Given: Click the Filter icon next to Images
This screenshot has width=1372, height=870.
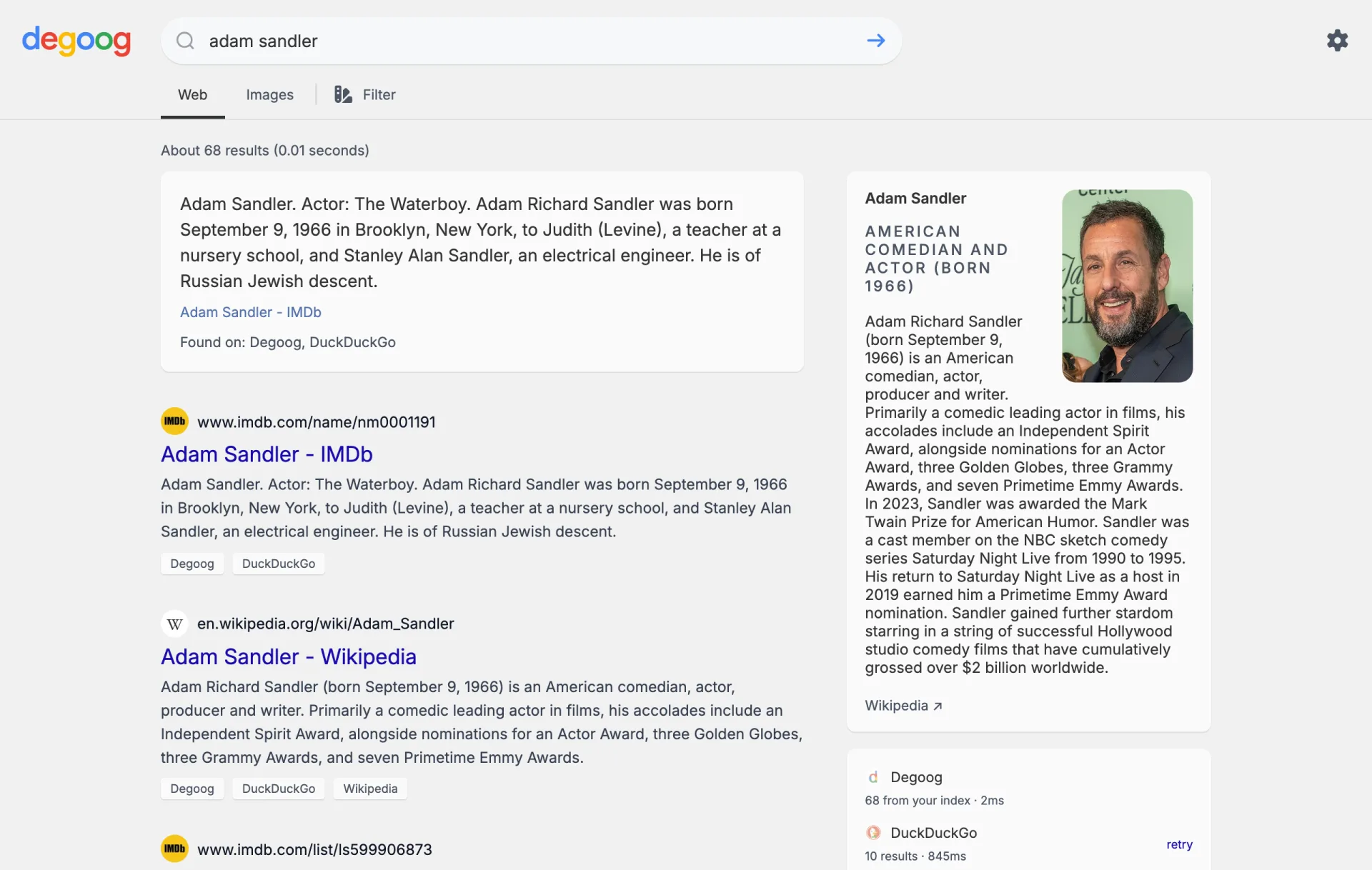Looking at the screenshot, I should [x=343, y=94].
